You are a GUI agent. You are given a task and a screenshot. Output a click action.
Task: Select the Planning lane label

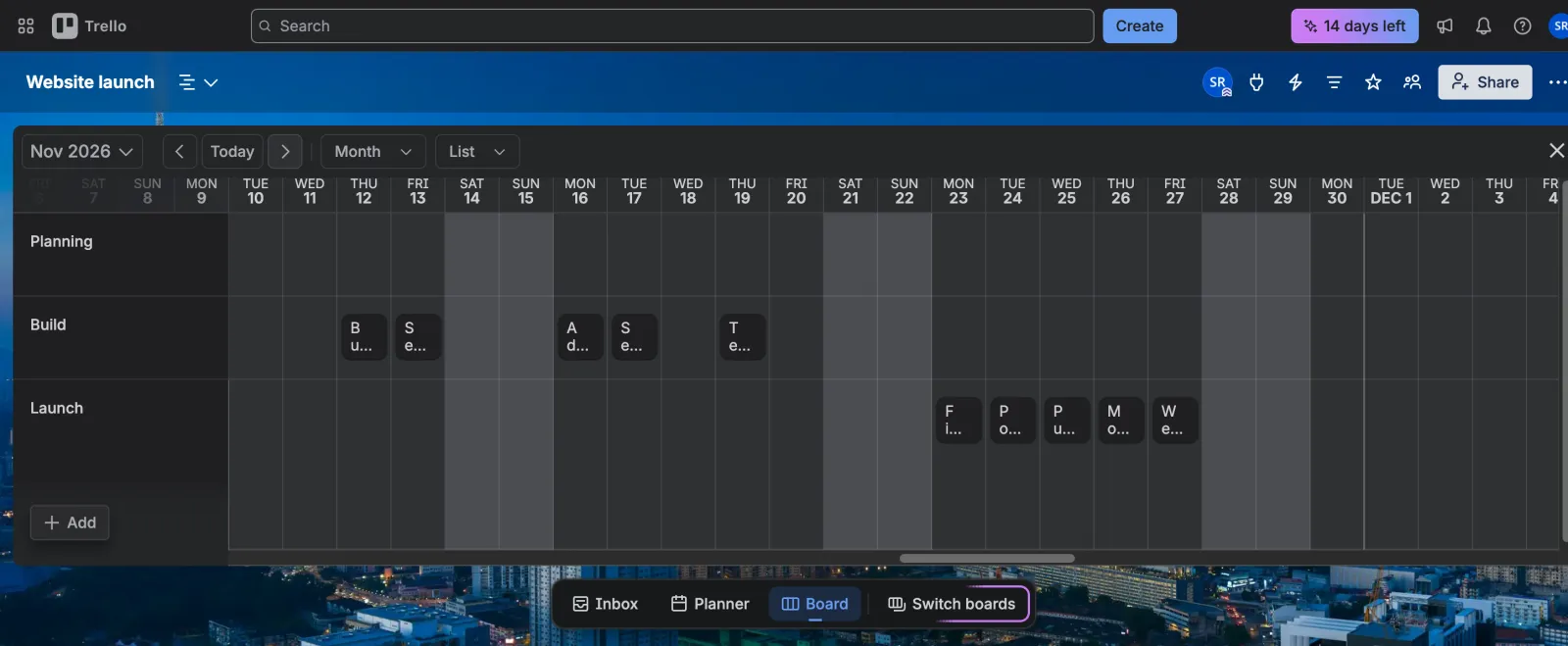pos(61,241)
